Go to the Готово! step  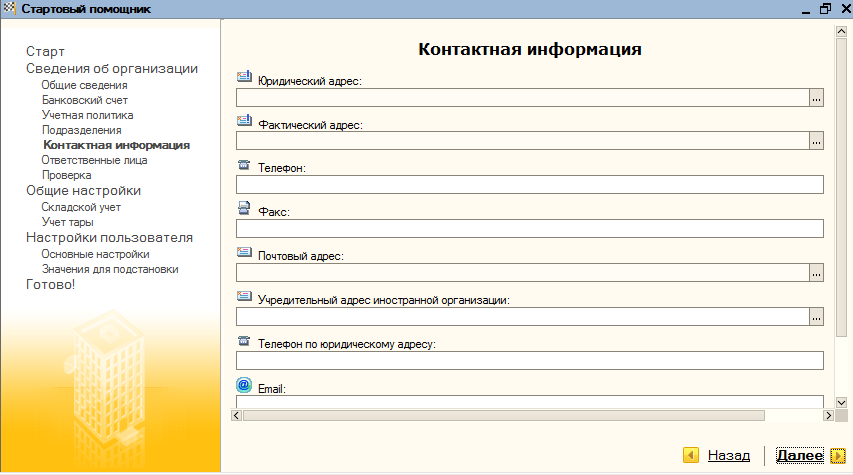click(50, 285)
